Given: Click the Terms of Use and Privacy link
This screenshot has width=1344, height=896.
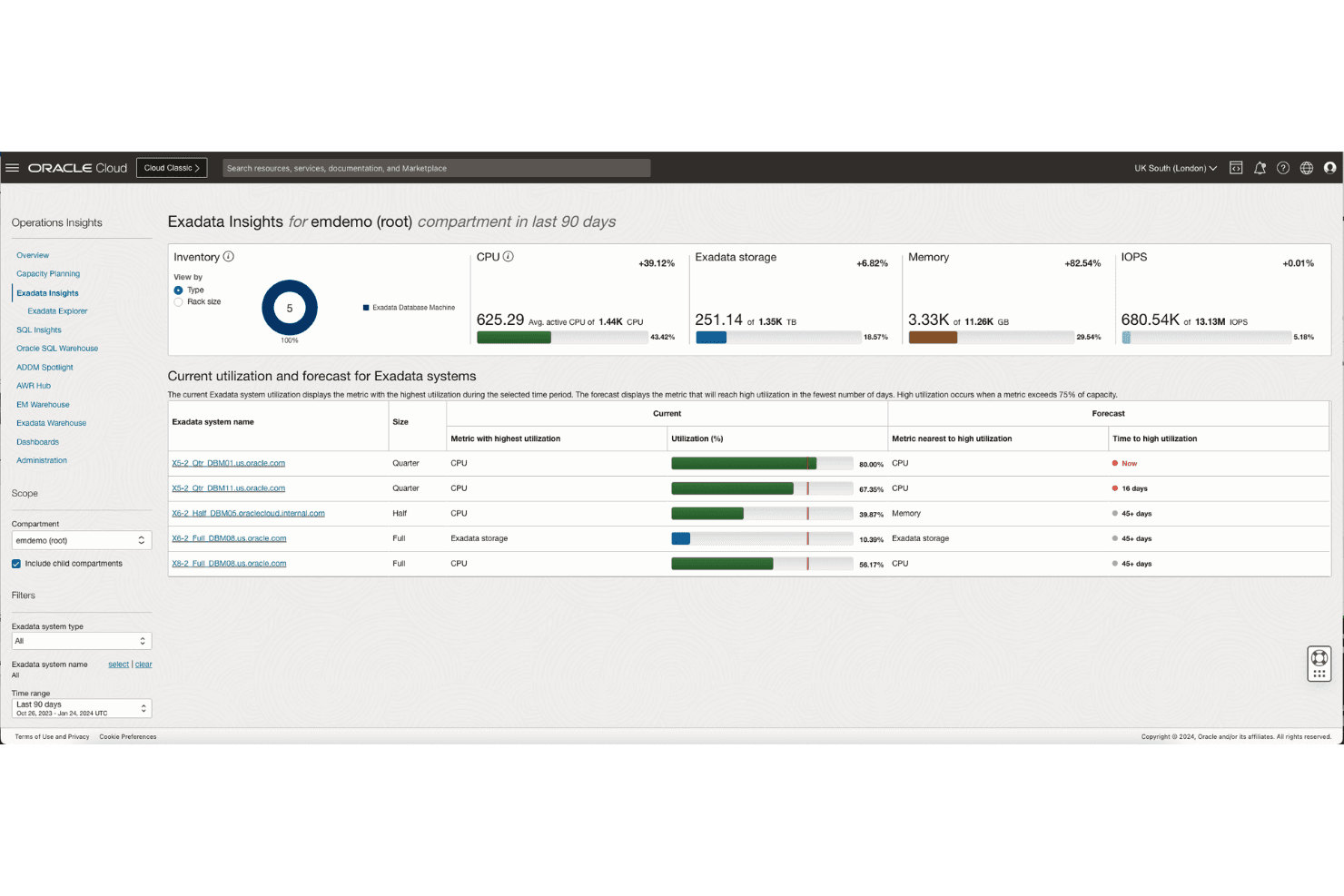Looking at the screenshot, I should pyautogui.click(x=52, y=737).
